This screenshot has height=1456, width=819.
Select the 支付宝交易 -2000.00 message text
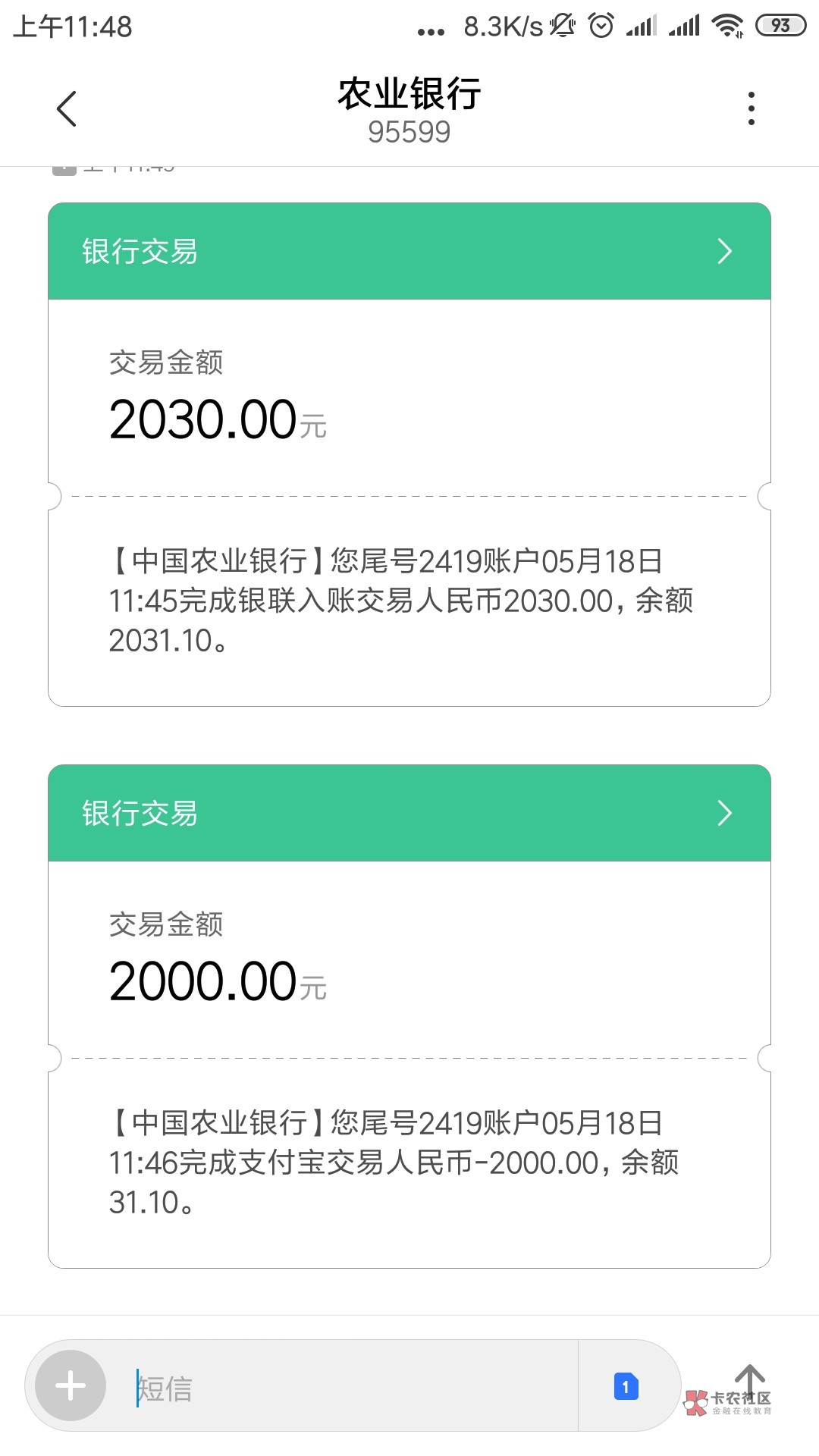pos(394,1163)
